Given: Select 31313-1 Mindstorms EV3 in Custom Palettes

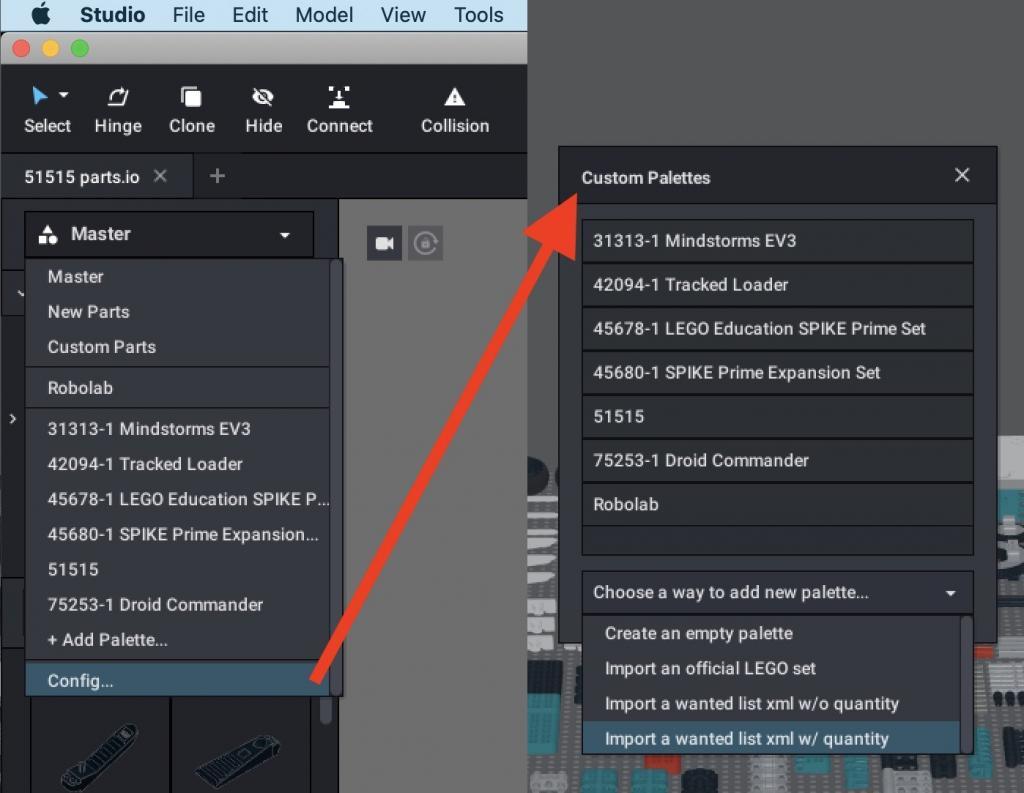Looking at the screenshot, I should [777, 241].
